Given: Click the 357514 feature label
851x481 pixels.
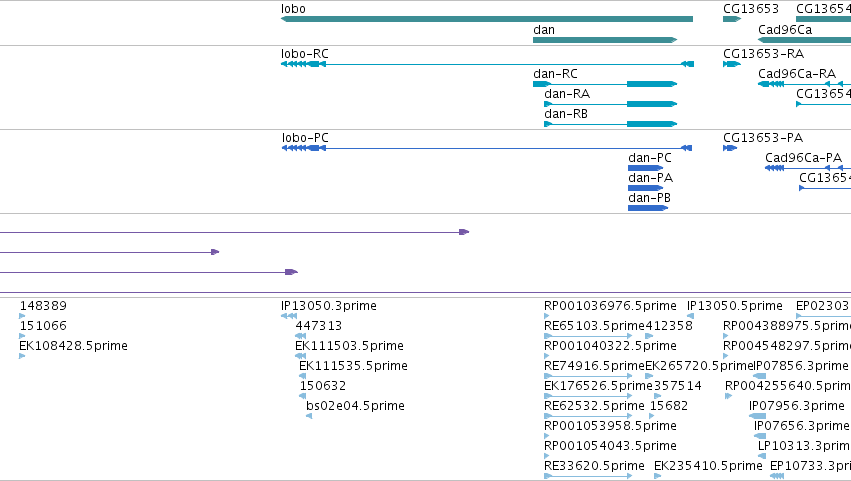Looking at the screenshot, I should coord(678,386).
